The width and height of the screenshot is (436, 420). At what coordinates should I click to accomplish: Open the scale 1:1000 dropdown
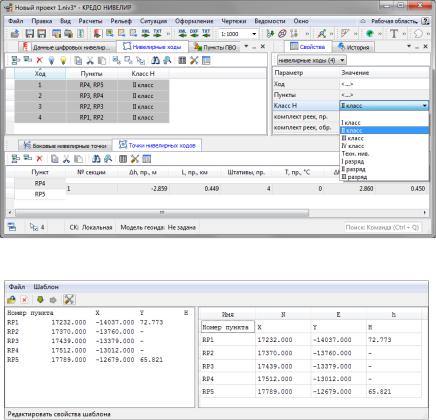[x=254, y=34]
